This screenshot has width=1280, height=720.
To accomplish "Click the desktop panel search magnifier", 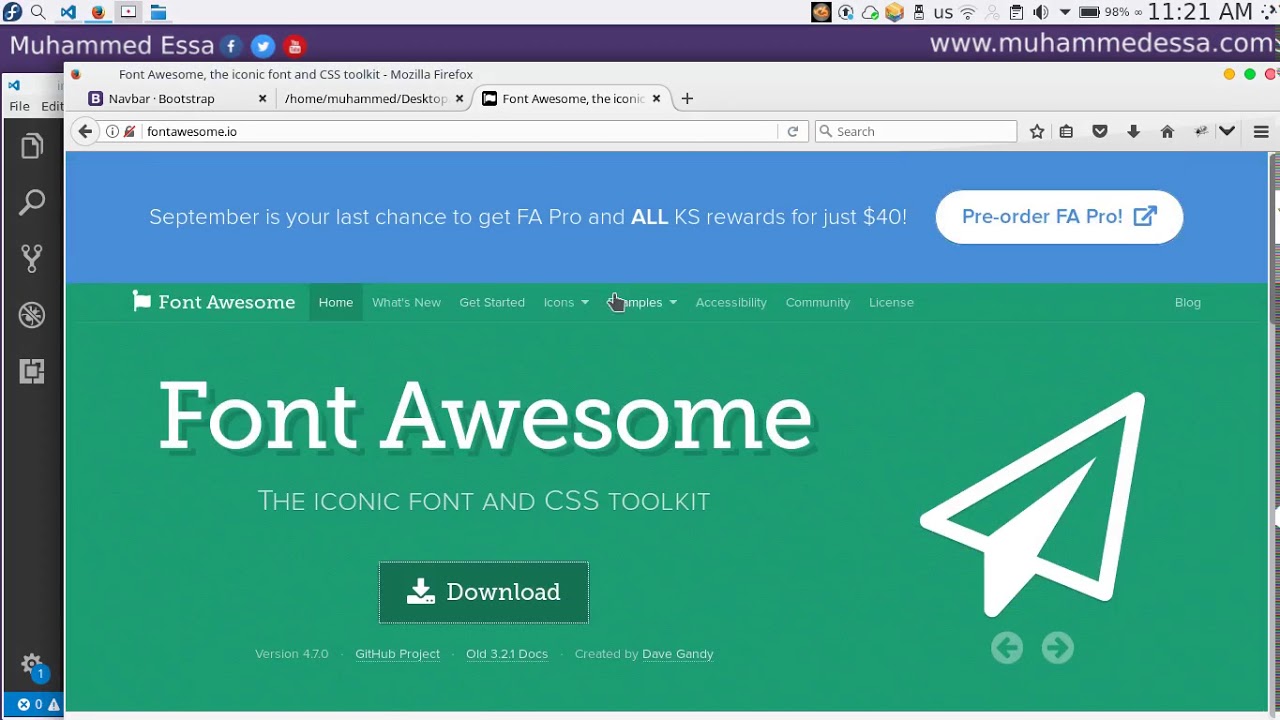I will [38, 12].
